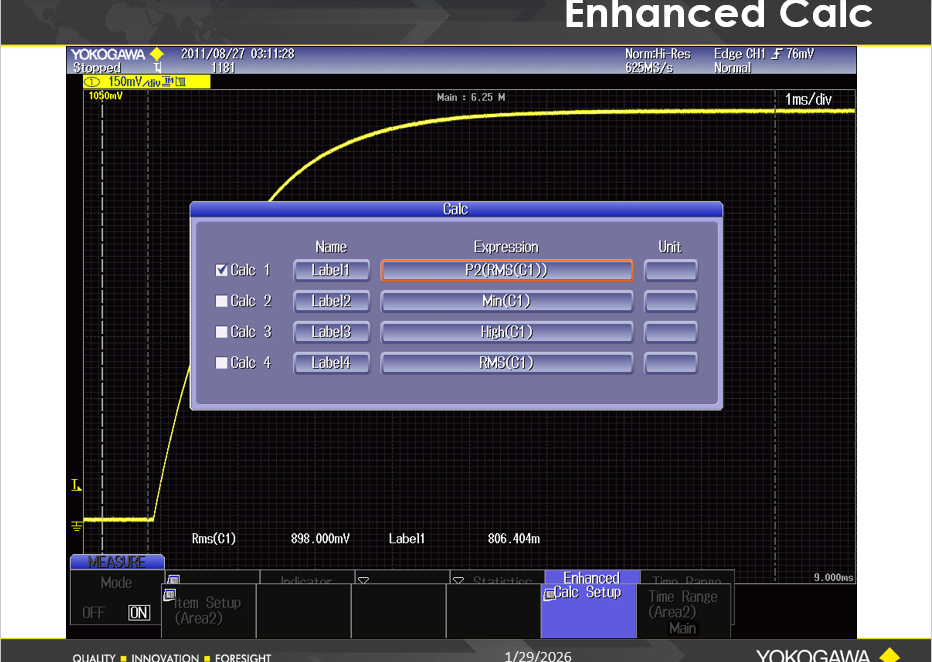The image size is (932, 662).
Task: Click the Label1 name button
Action: 331,270
